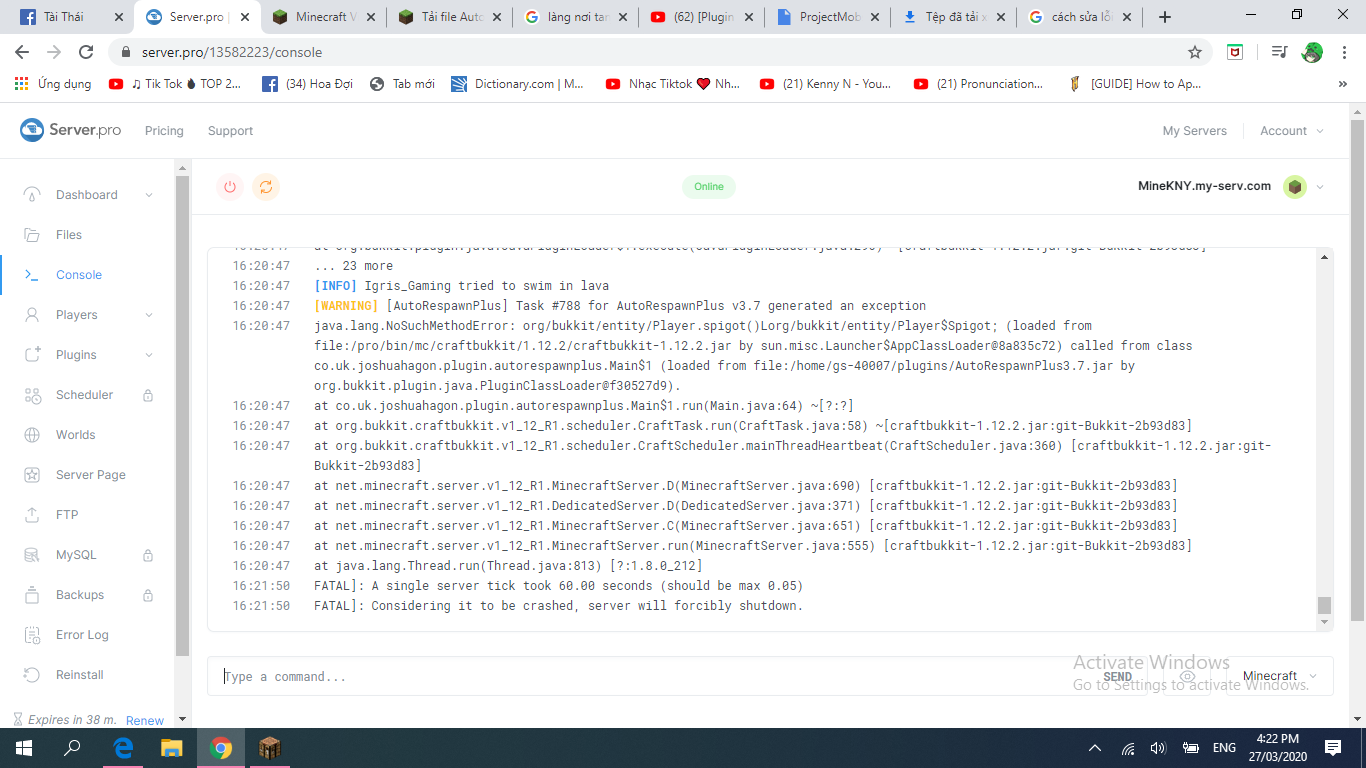This screenshot has height=768, width=1366.
Task: Go back with the browser back arrow
Action: pyautogui.click(x=22, y=52)
